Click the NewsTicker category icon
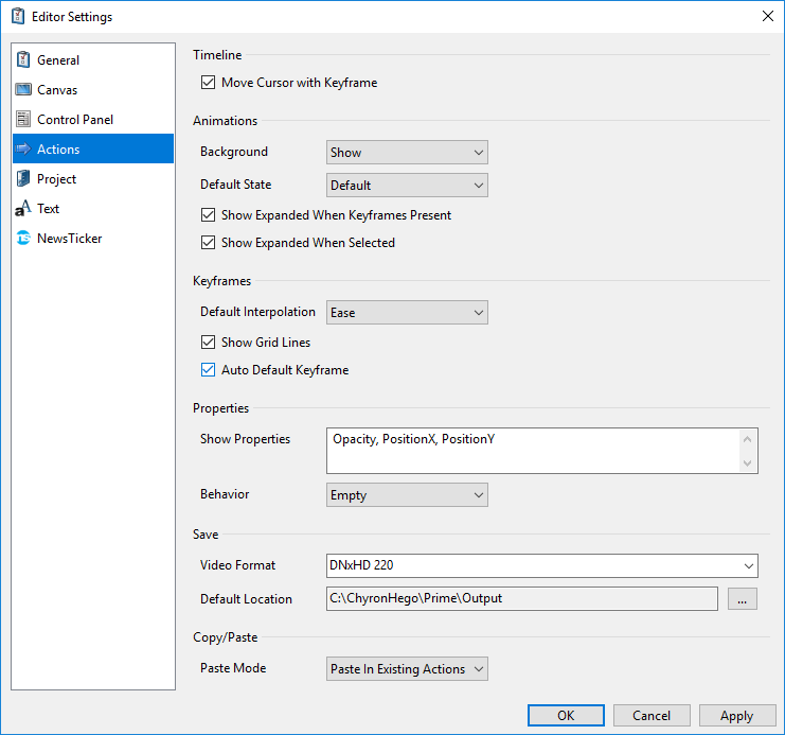The height and width of the screenshot is (736, 786). (23, 239)
